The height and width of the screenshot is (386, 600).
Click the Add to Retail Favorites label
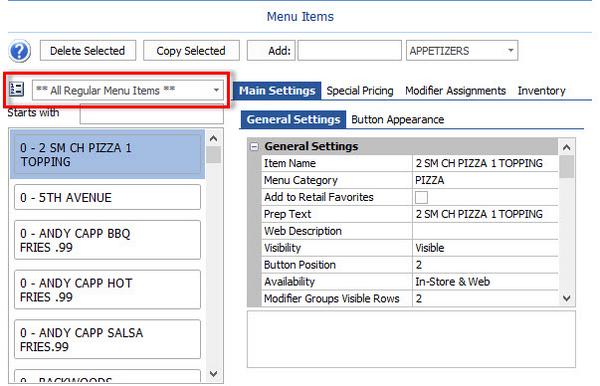319,197
